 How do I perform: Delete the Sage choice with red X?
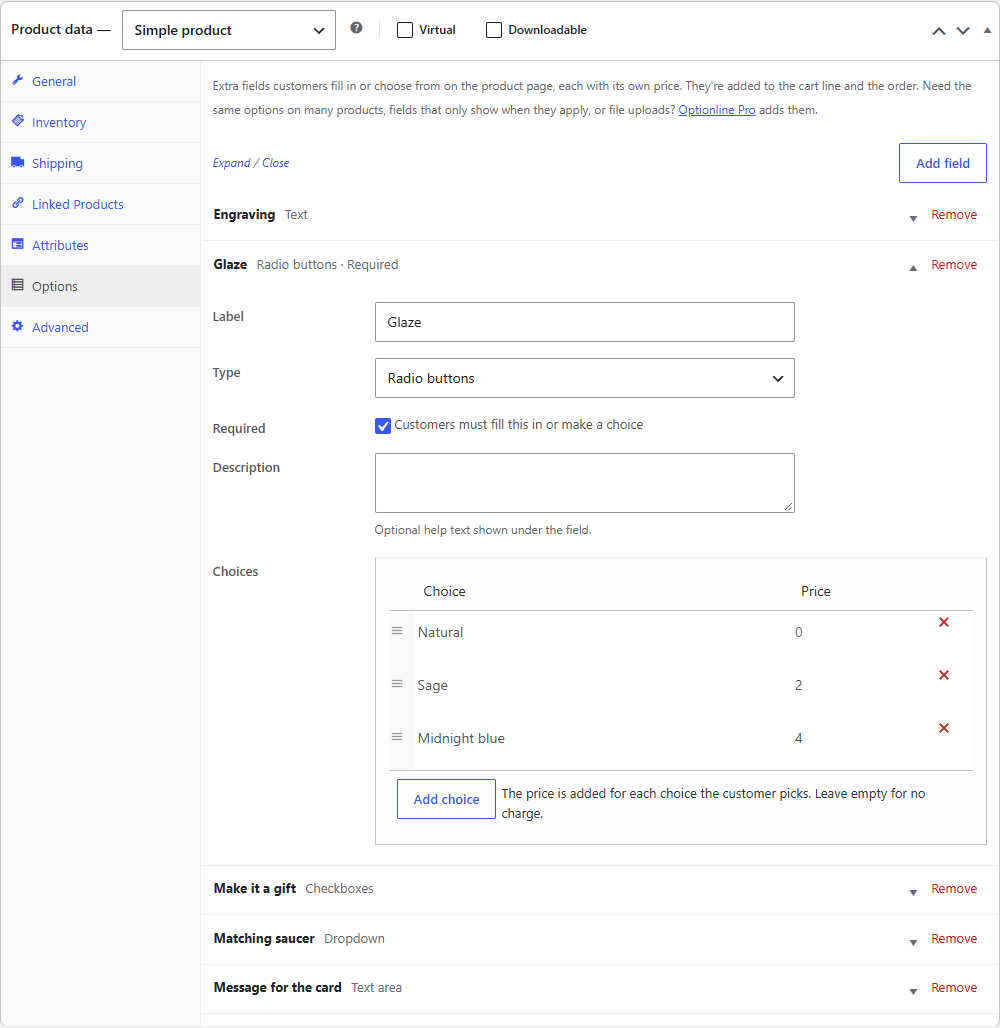point(944,675)
